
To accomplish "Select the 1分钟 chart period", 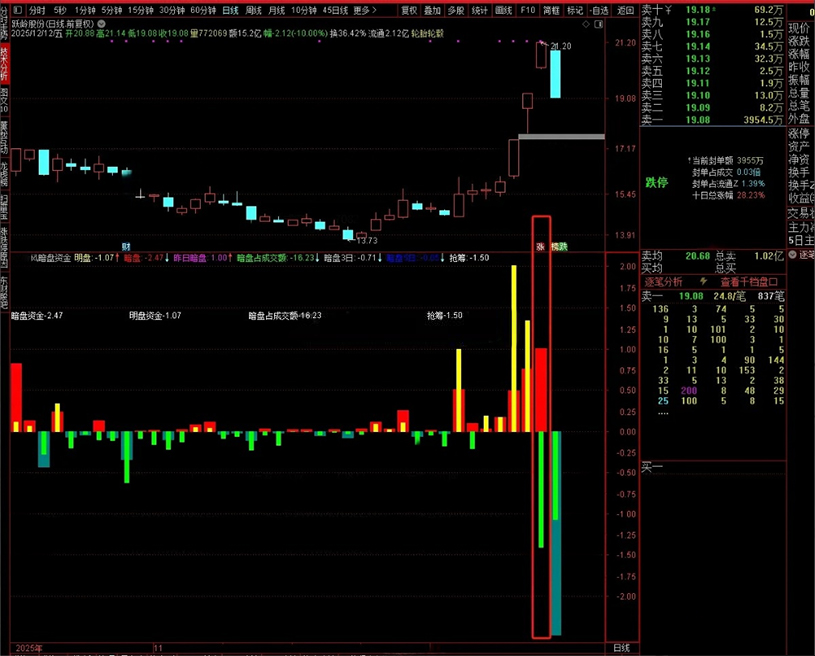I will coord(85,10).
